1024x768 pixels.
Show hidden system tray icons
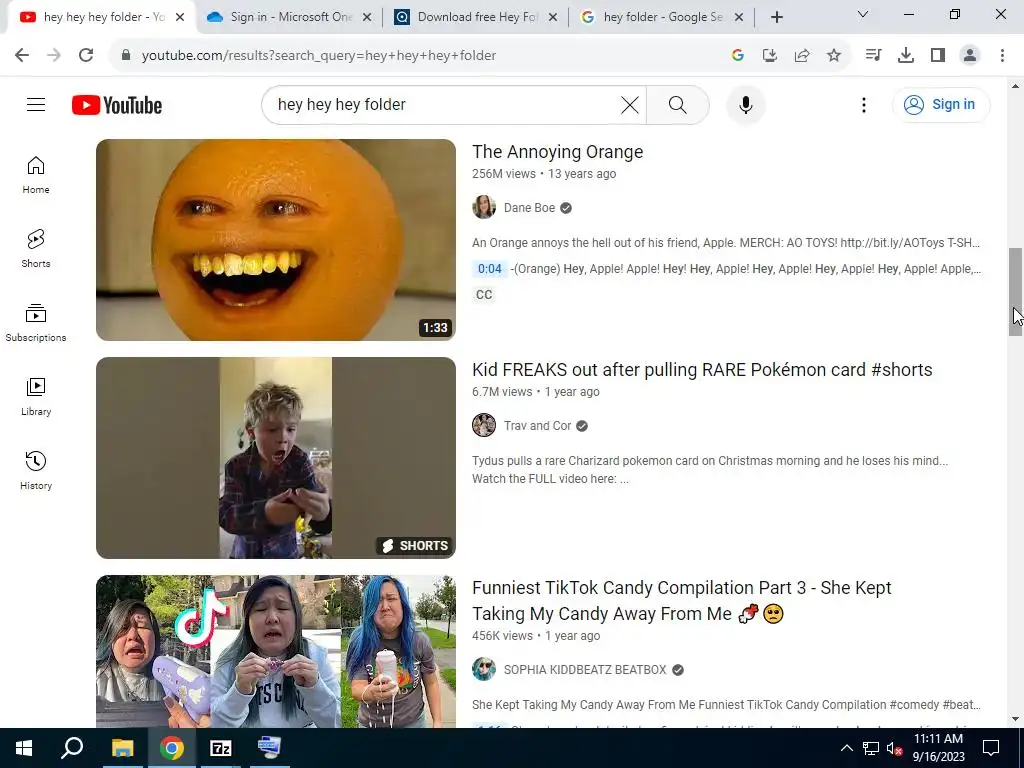[x=846, y=748]
